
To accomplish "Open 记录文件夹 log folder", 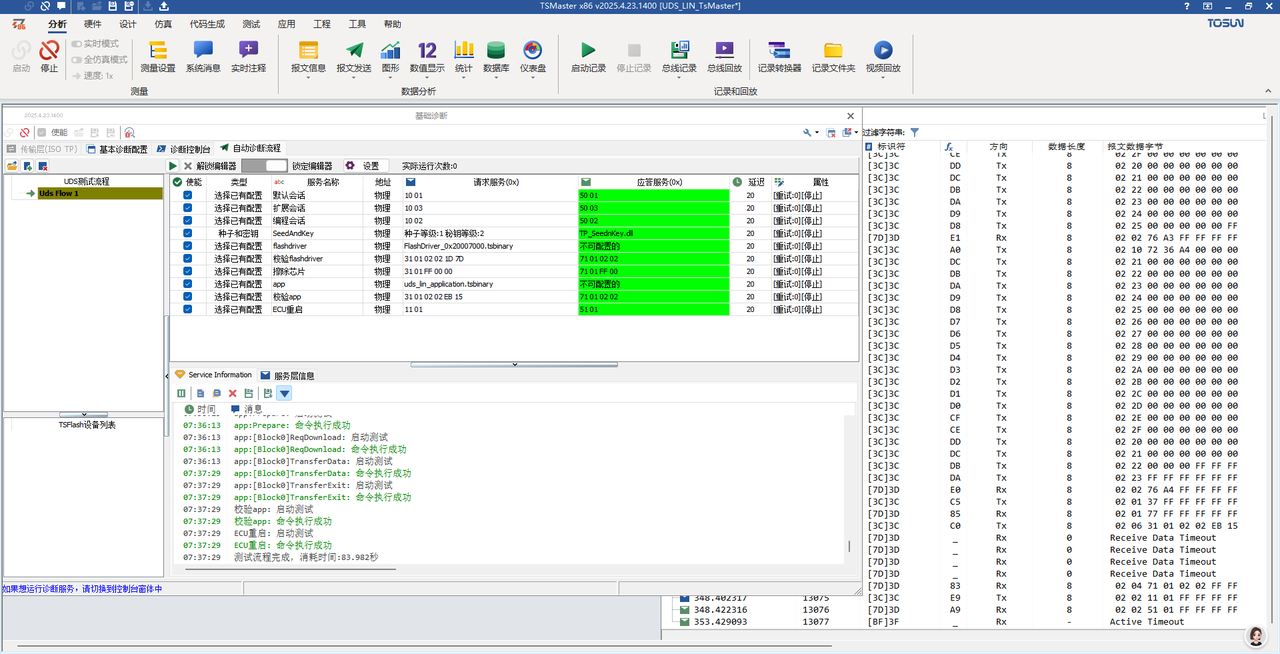I will pyautogui.click(x=833, y=57).
